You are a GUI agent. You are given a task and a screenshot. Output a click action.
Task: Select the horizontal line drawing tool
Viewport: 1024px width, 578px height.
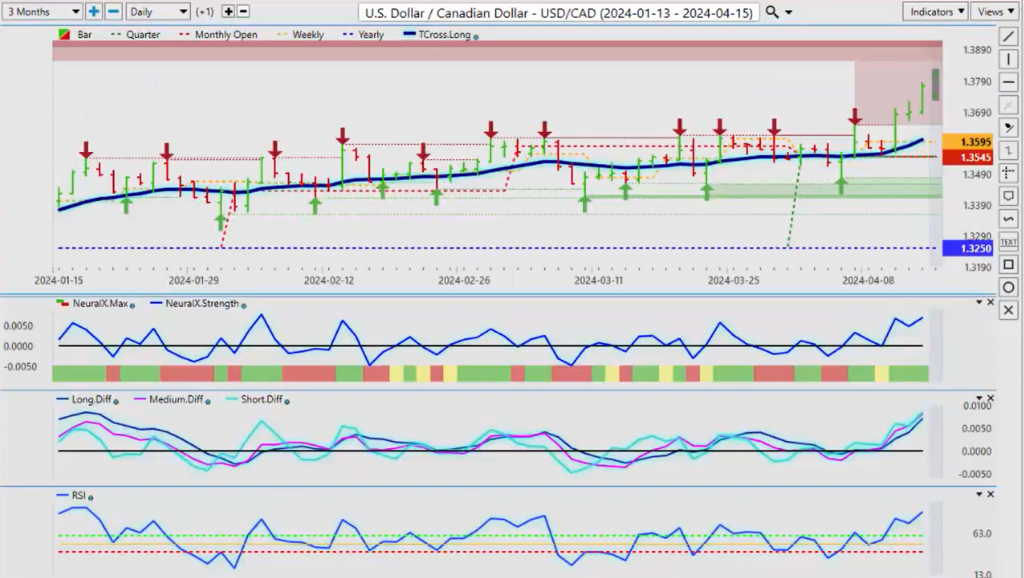pos(1008,82)
